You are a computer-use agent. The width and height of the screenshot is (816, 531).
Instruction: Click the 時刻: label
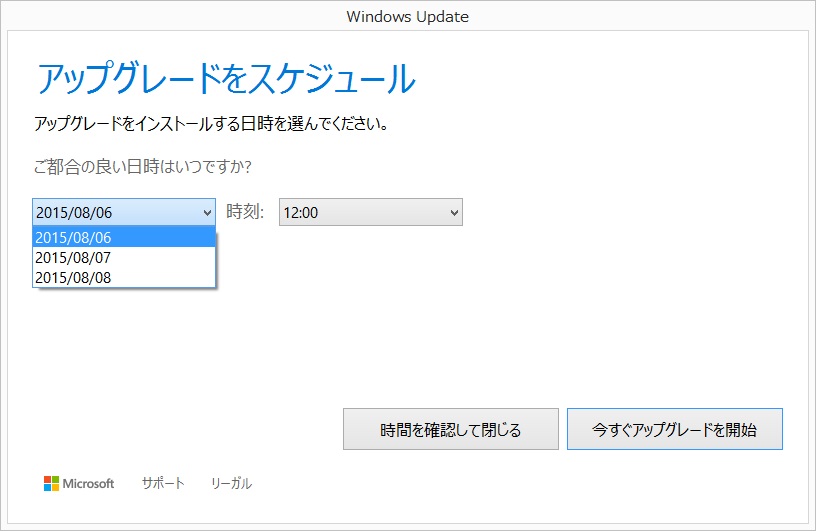point(245,212)
